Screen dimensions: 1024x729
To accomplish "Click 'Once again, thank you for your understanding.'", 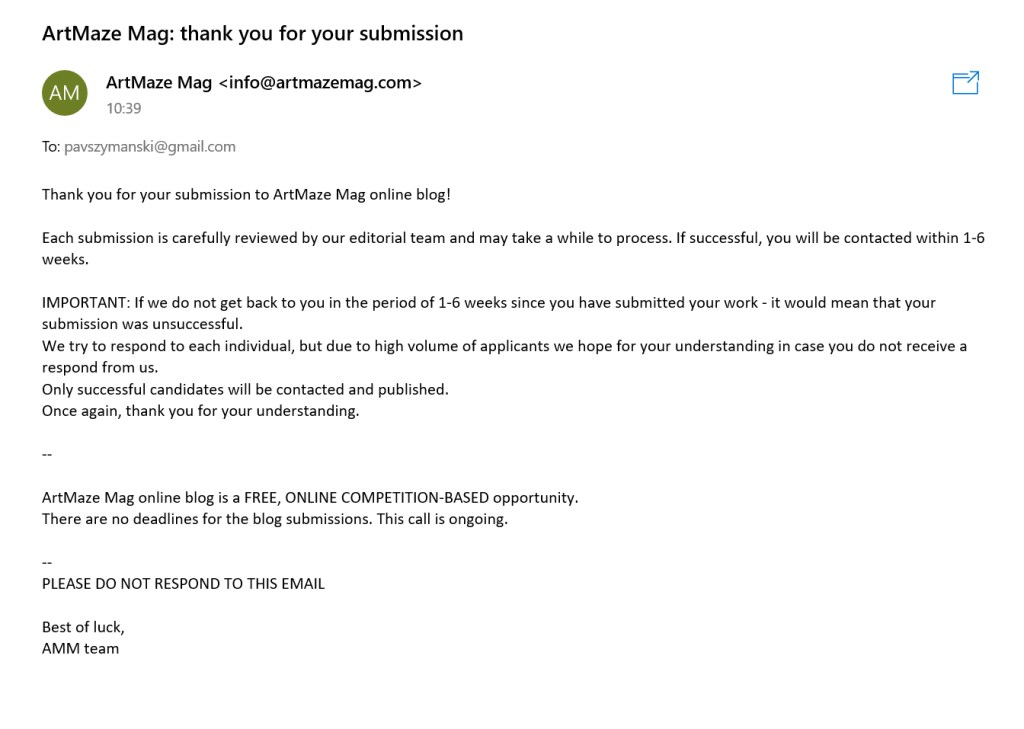I will pos(200,411).
